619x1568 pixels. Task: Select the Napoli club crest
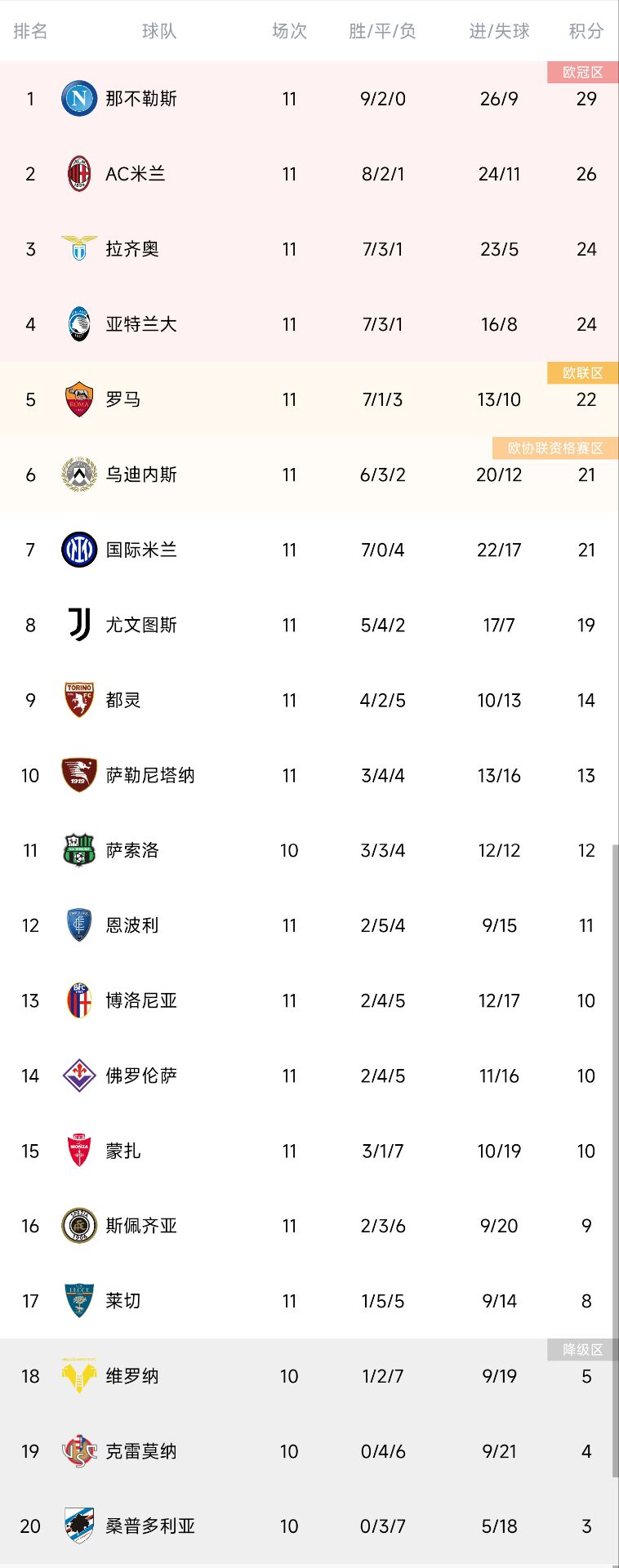coord(79,98)
